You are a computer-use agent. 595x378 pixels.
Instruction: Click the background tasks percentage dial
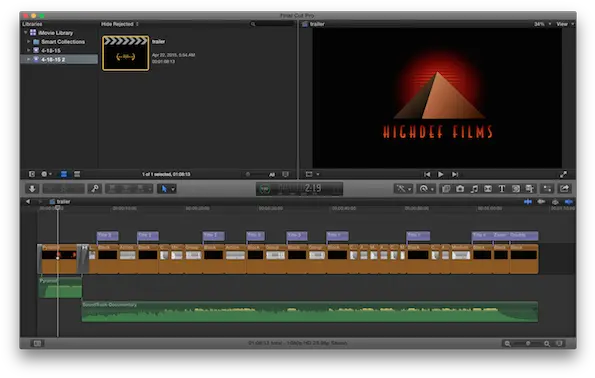(x=265, y=189)
